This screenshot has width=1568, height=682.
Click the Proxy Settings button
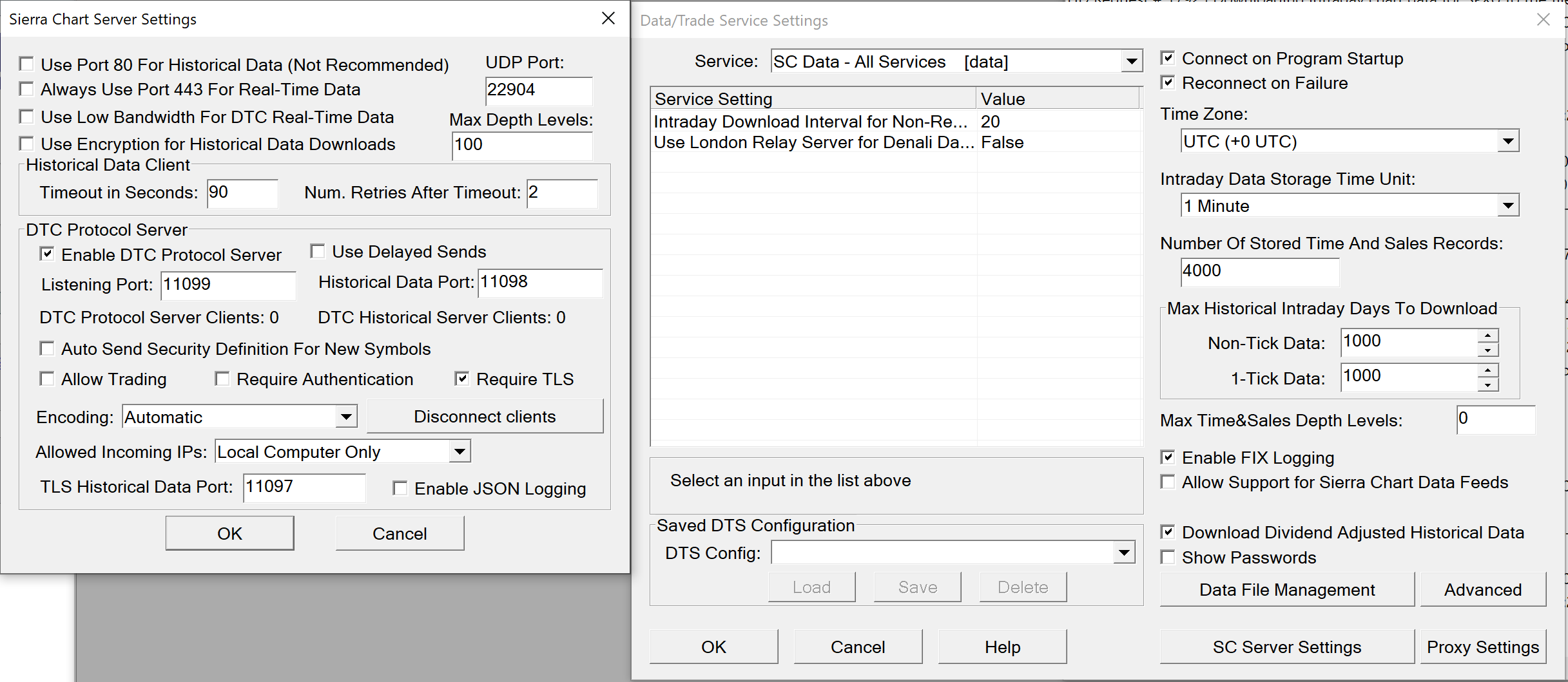[x=1482, y=647]
